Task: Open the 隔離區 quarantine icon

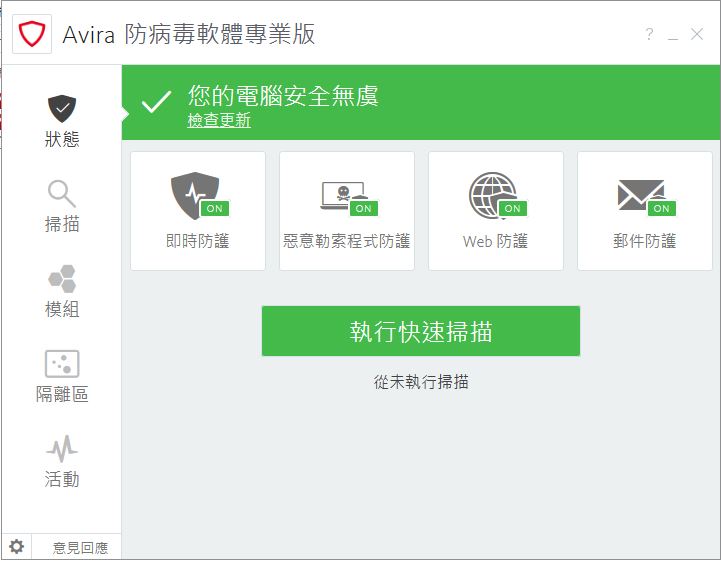Action: point(62,364)
